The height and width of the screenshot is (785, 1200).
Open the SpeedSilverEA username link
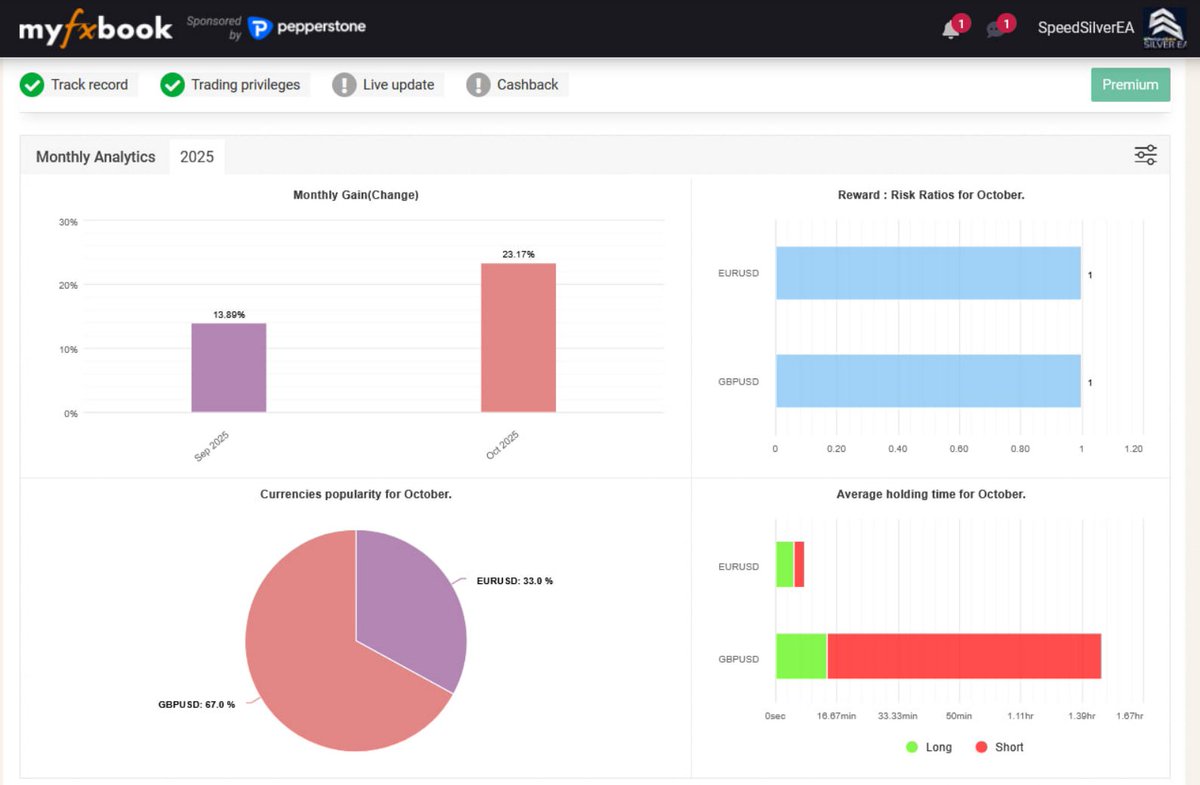[1086, 28]
